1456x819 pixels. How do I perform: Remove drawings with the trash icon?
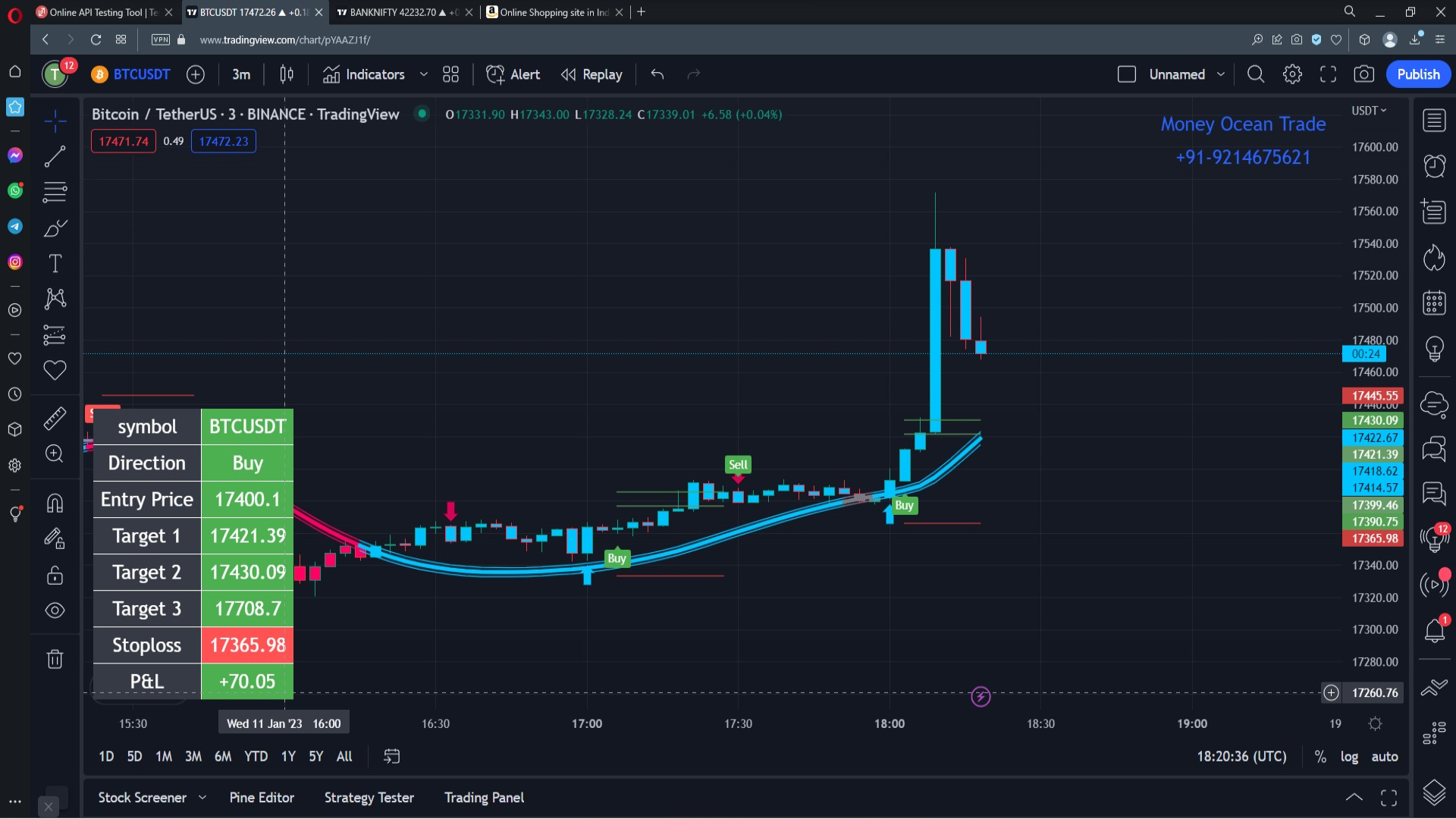pyautogui.click(x=55, y=659)
